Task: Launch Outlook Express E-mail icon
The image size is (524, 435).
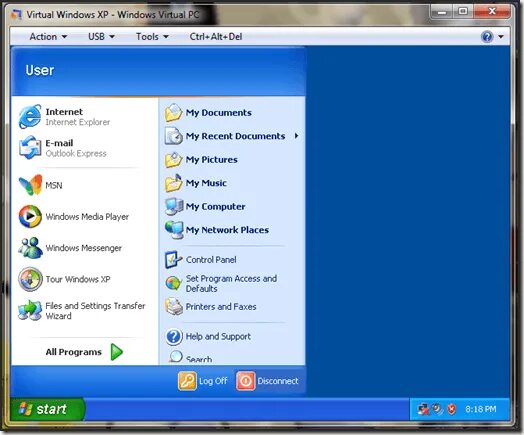Action: point(30,148)
